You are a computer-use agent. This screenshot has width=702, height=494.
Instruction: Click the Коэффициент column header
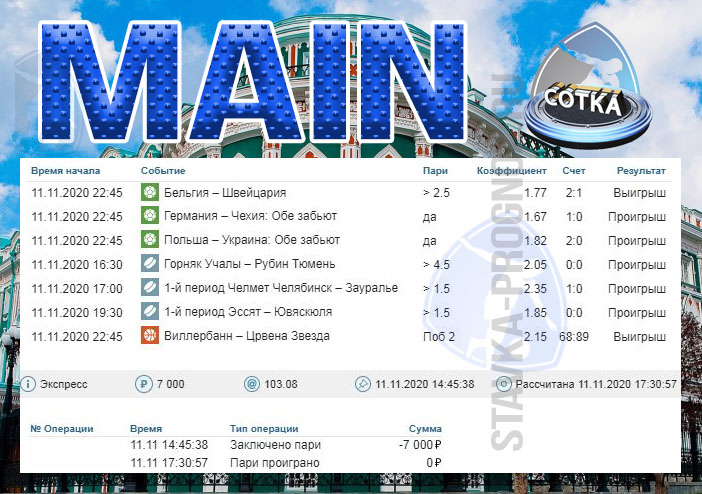tap(512, 171)
